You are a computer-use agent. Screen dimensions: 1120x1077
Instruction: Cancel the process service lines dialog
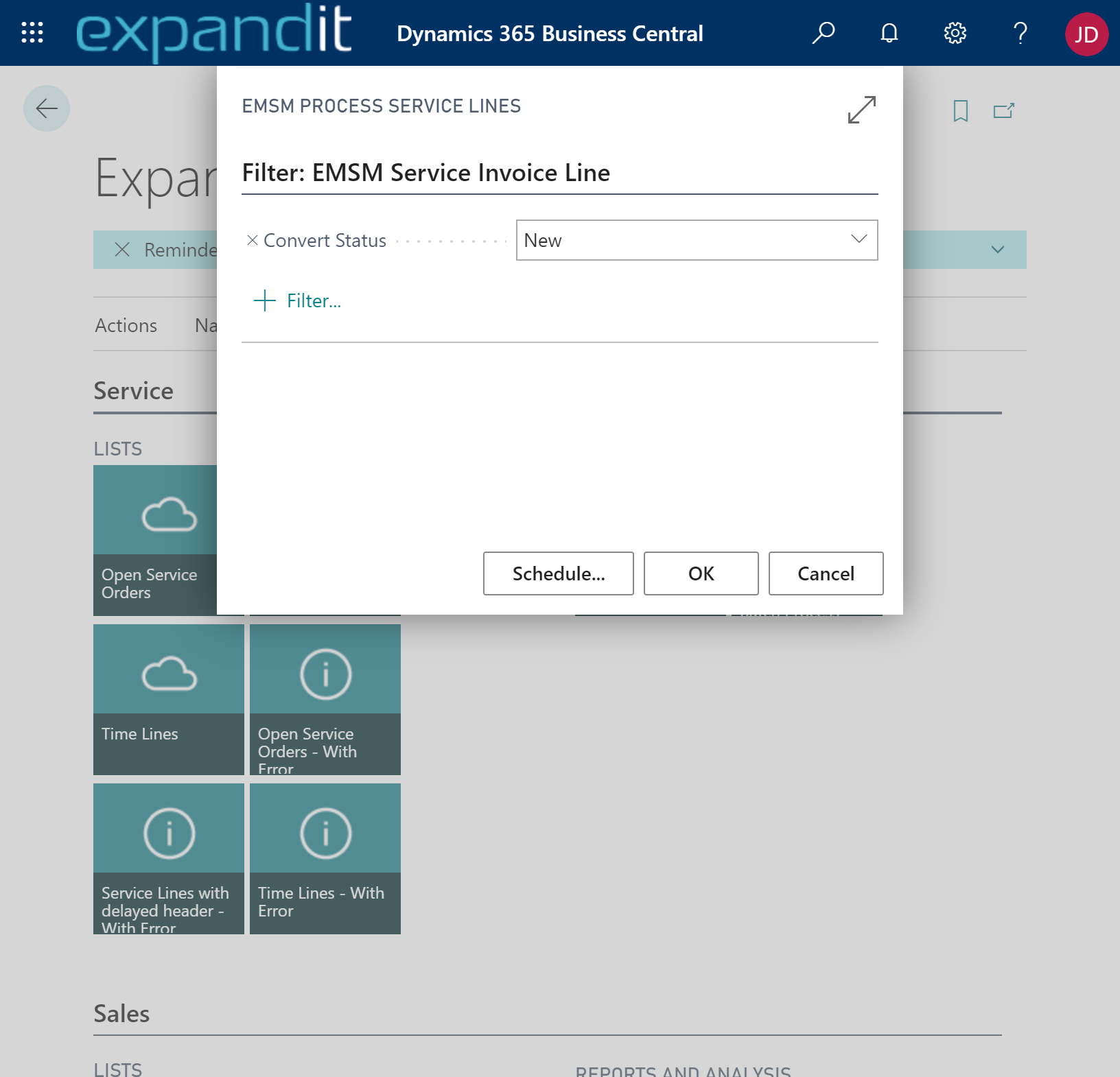pos(826,573)
